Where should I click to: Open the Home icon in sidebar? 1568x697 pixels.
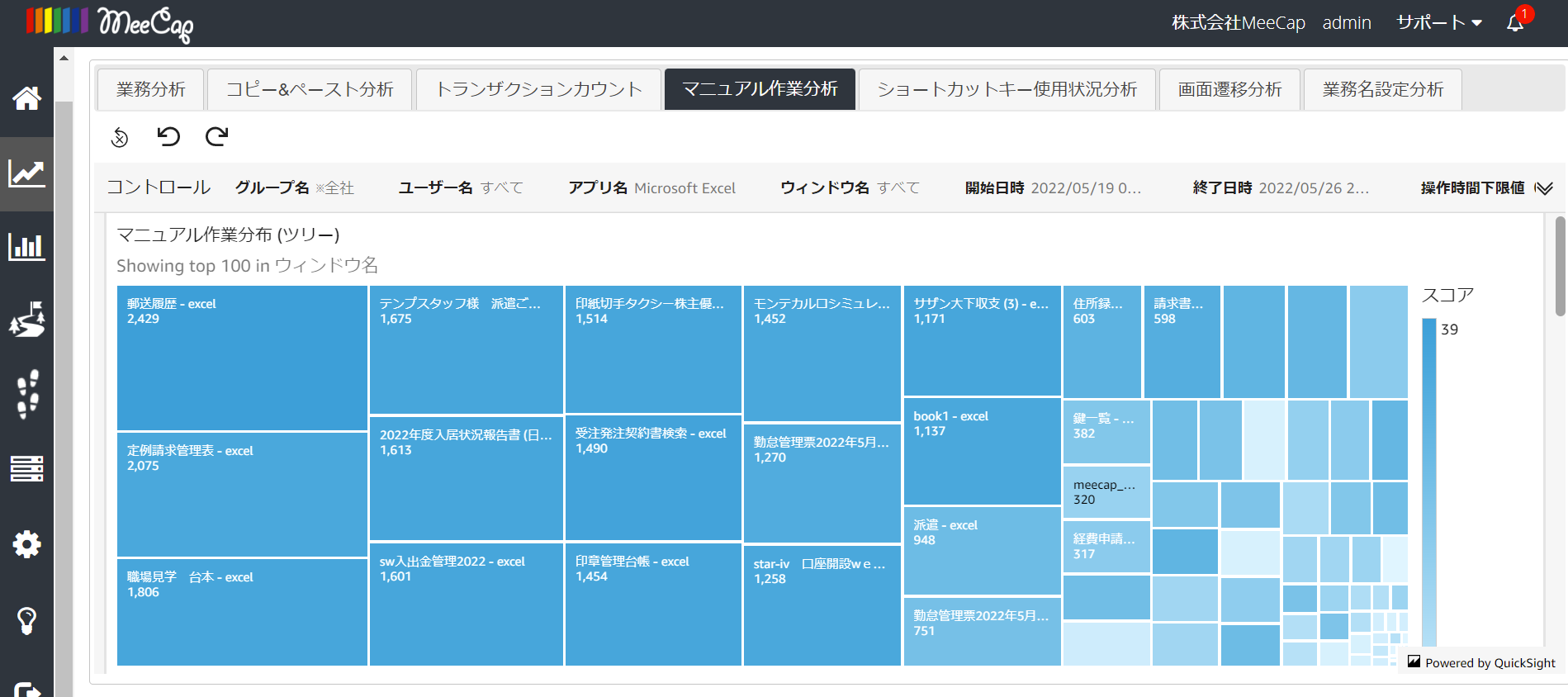(26, 98)
